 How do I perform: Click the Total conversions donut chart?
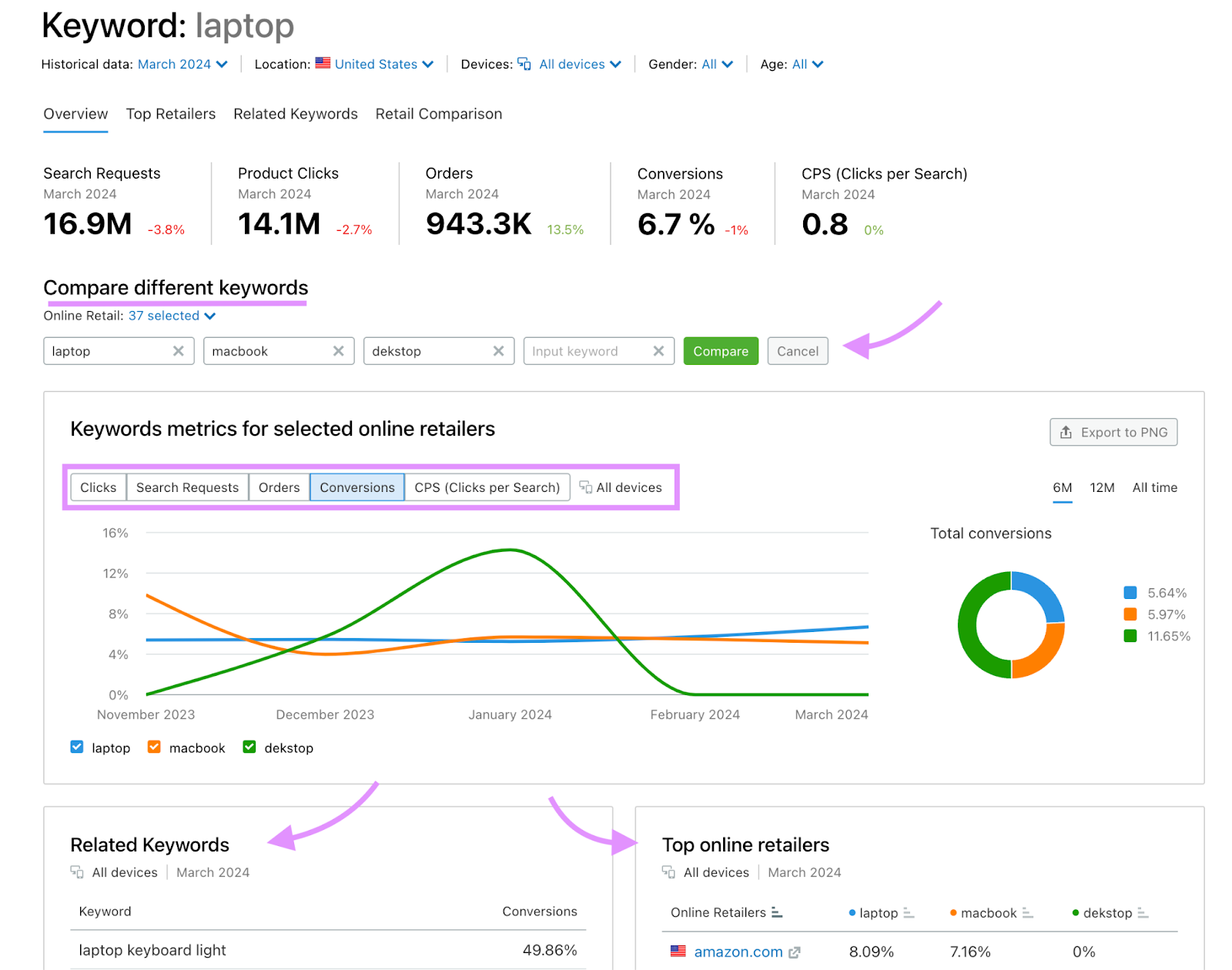1011,625
